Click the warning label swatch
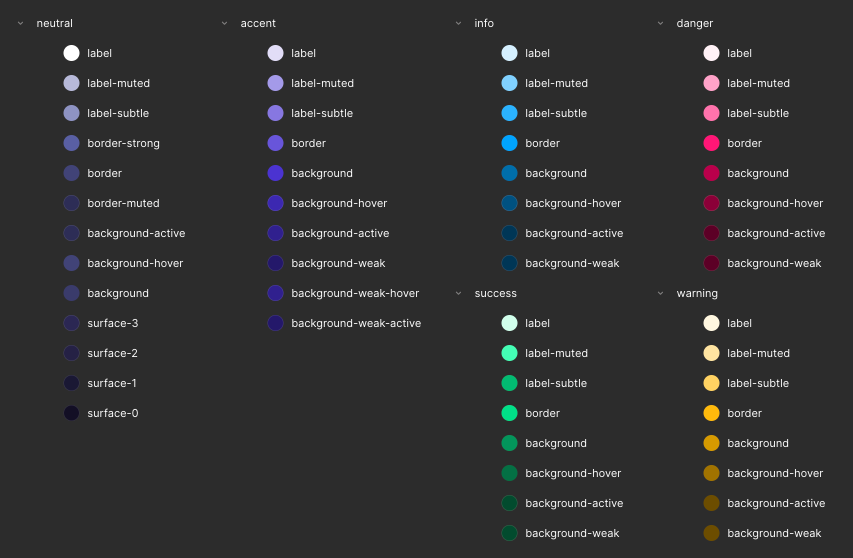 [x=712, y=323]
